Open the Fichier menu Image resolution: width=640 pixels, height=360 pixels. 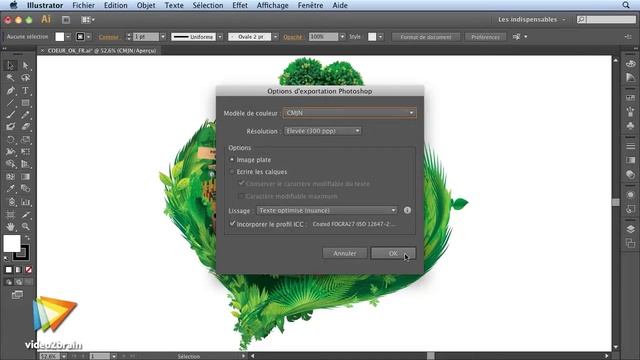pyautogui.click(x=84, y=5)
